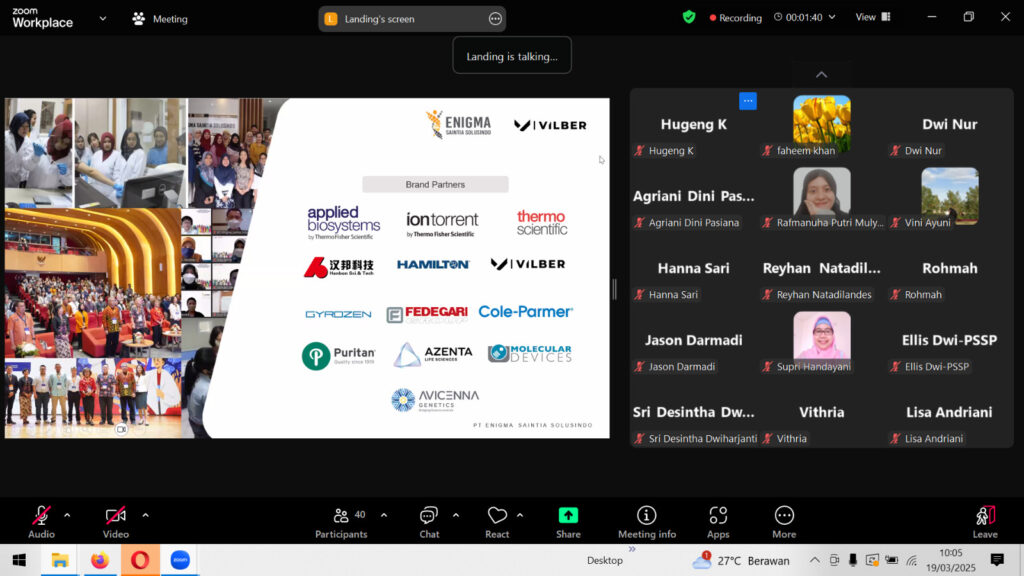Select Rafmanuha Putri's video tile
The height and width of the screenshot is (576, 1024).
[822, 197]
